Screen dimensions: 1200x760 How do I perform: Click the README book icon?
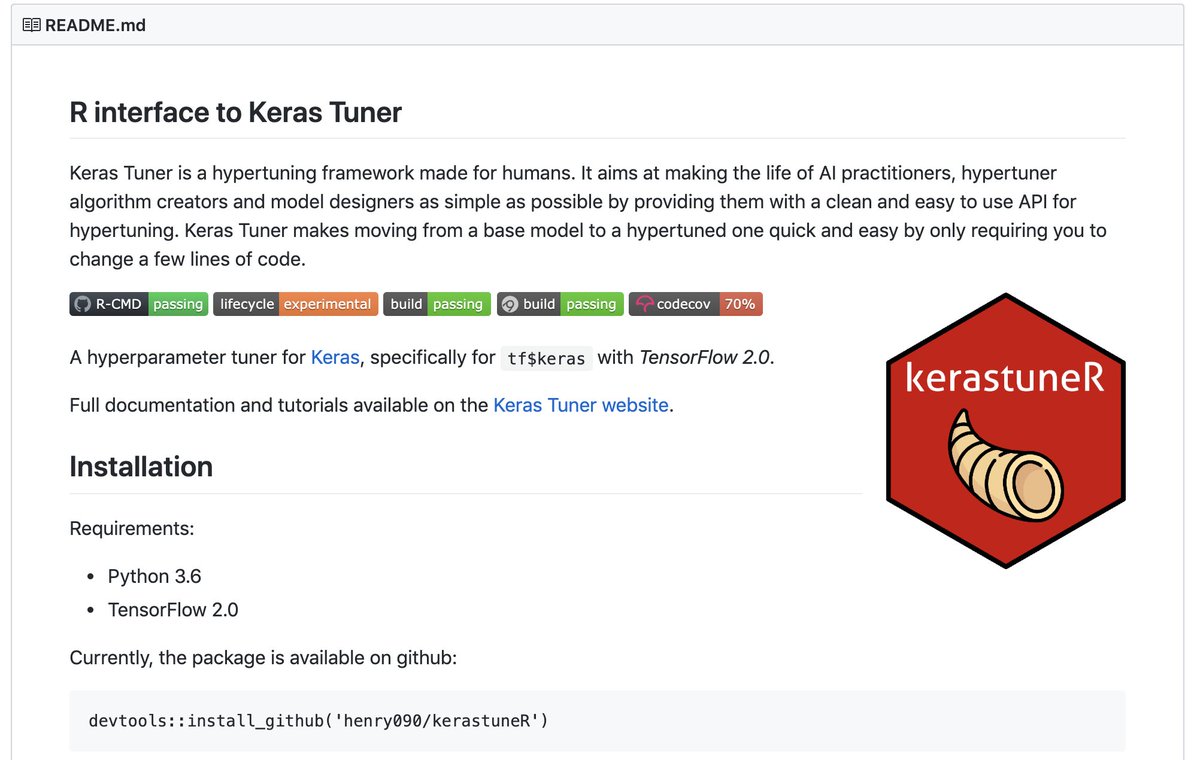[31, 25]
